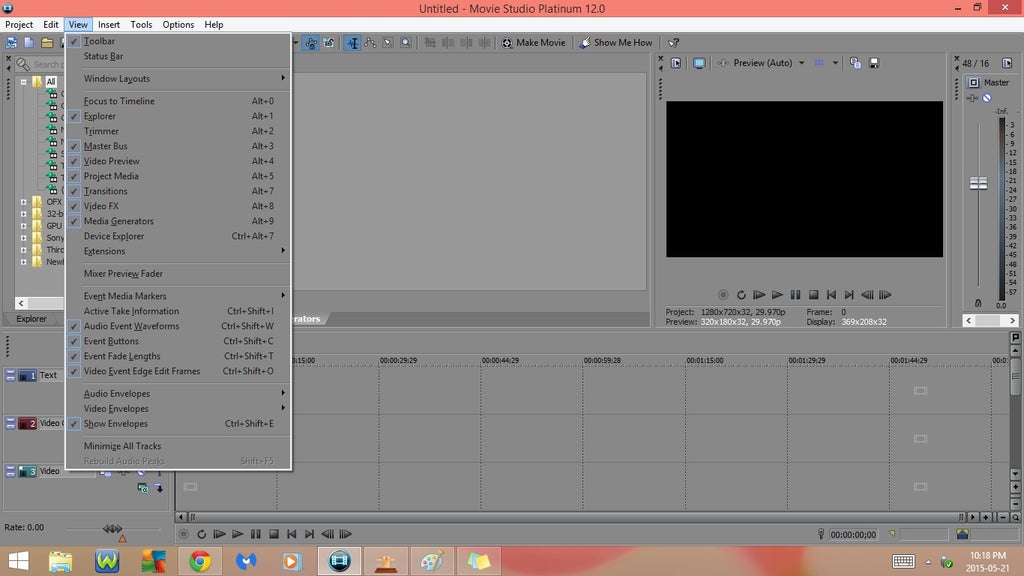This screenshot has width=1024, height=576.
Task: Pause playback in the preview transport
Action: [795, 295]
